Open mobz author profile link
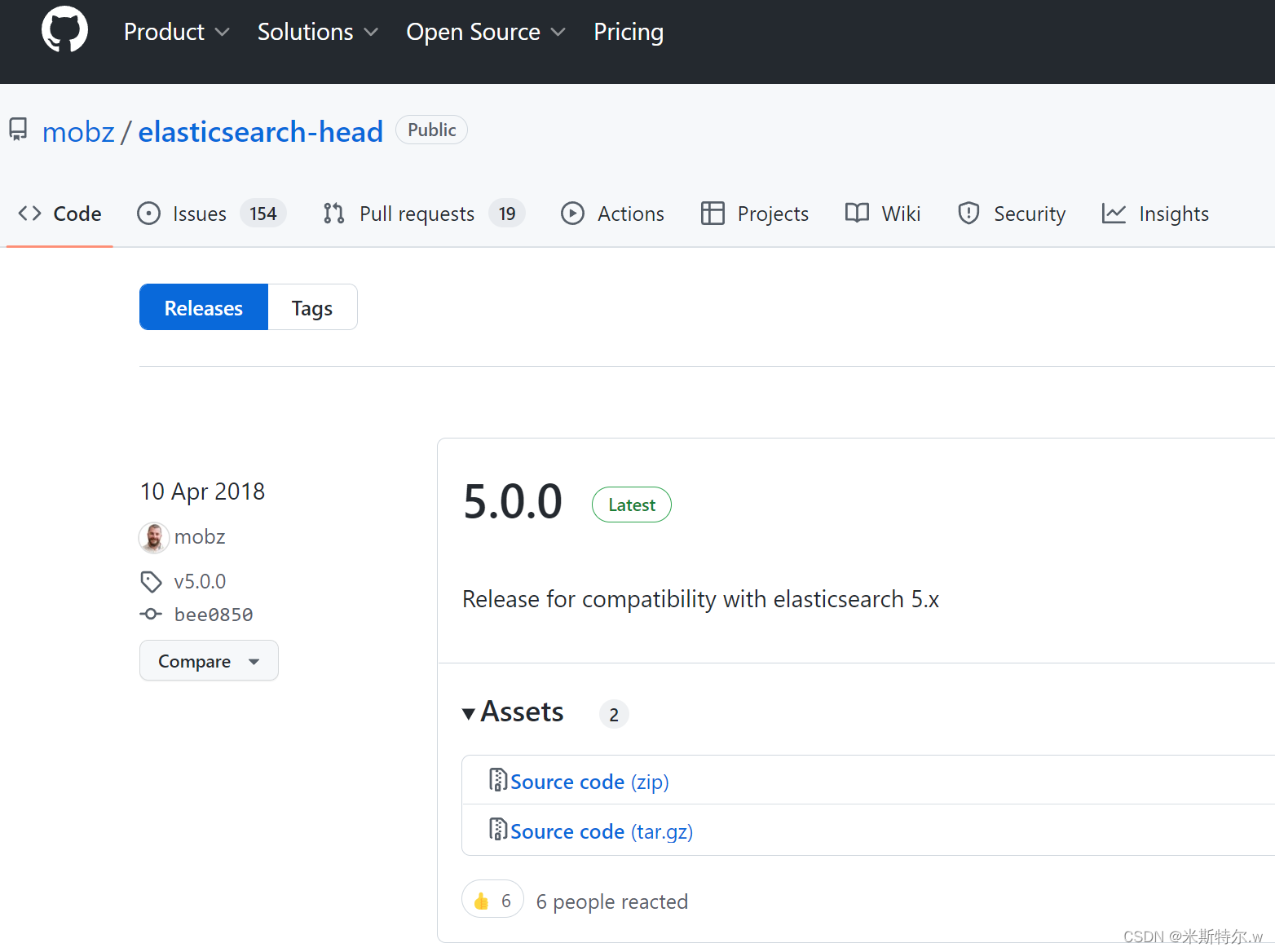Image resolution: width=1275 pixels, height=952 pixels. point(200,536)
